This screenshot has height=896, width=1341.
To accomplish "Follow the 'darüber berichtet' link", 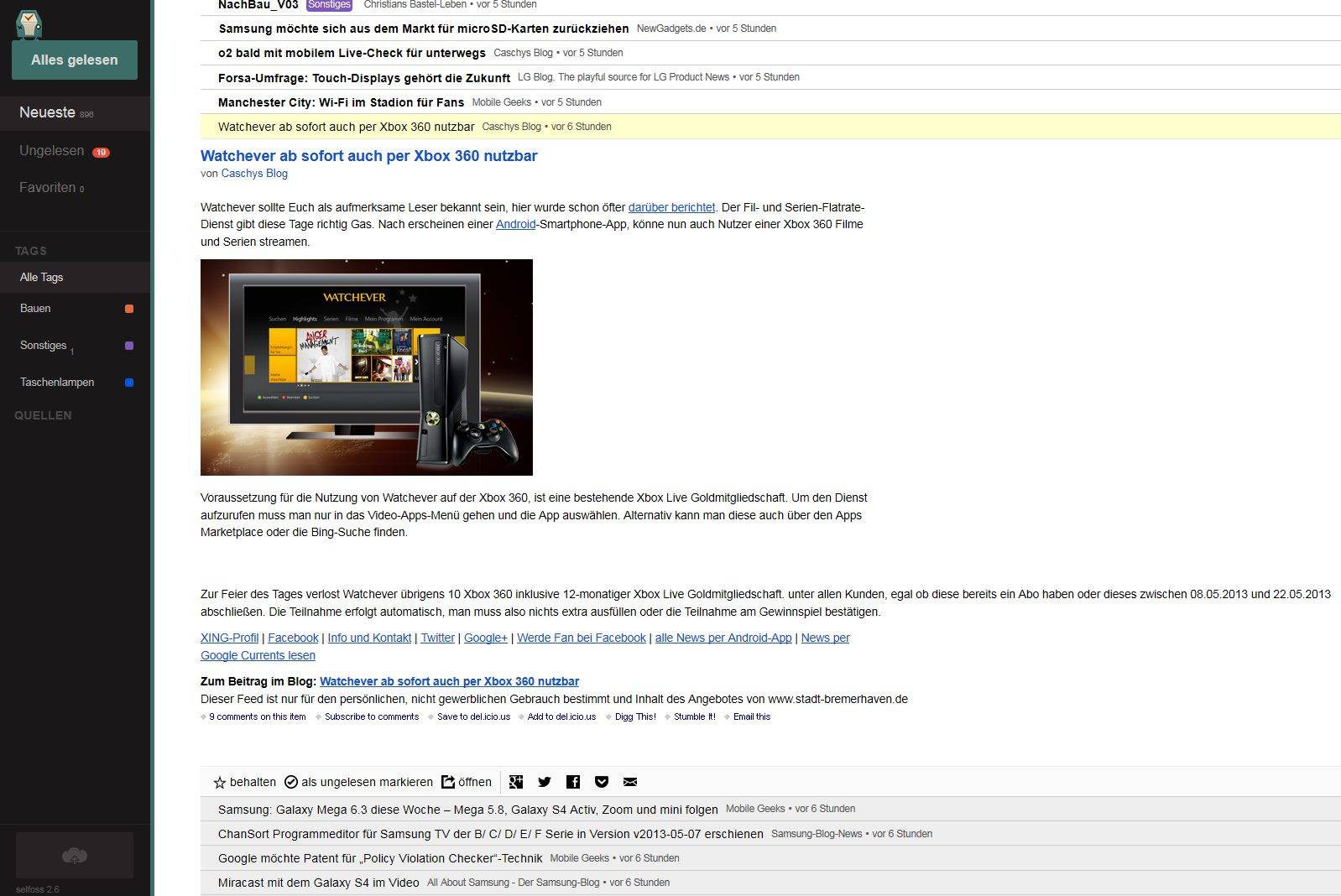I will click(671, 207).
